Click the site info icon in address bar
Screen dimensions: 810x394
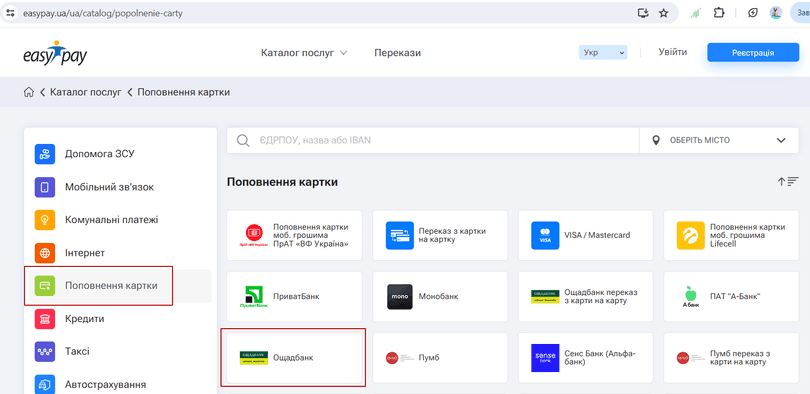(x=10, y=13)
